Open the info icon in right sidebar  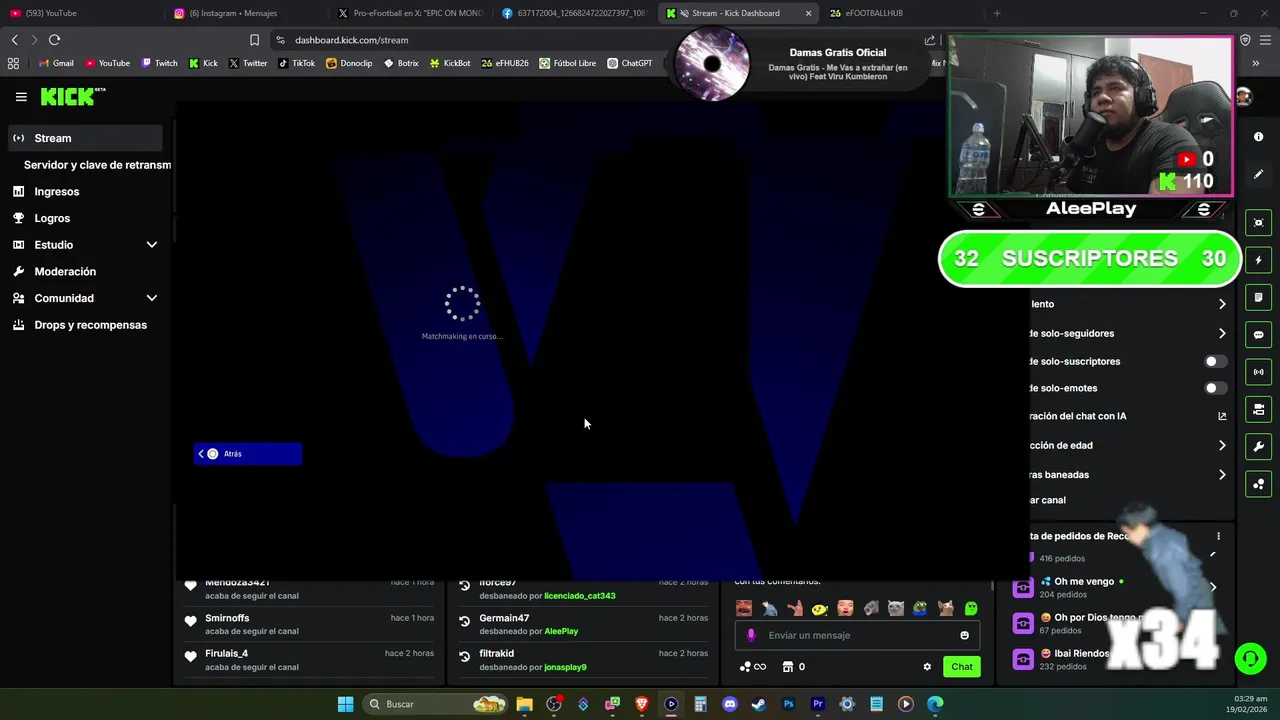pos(1258,137)
